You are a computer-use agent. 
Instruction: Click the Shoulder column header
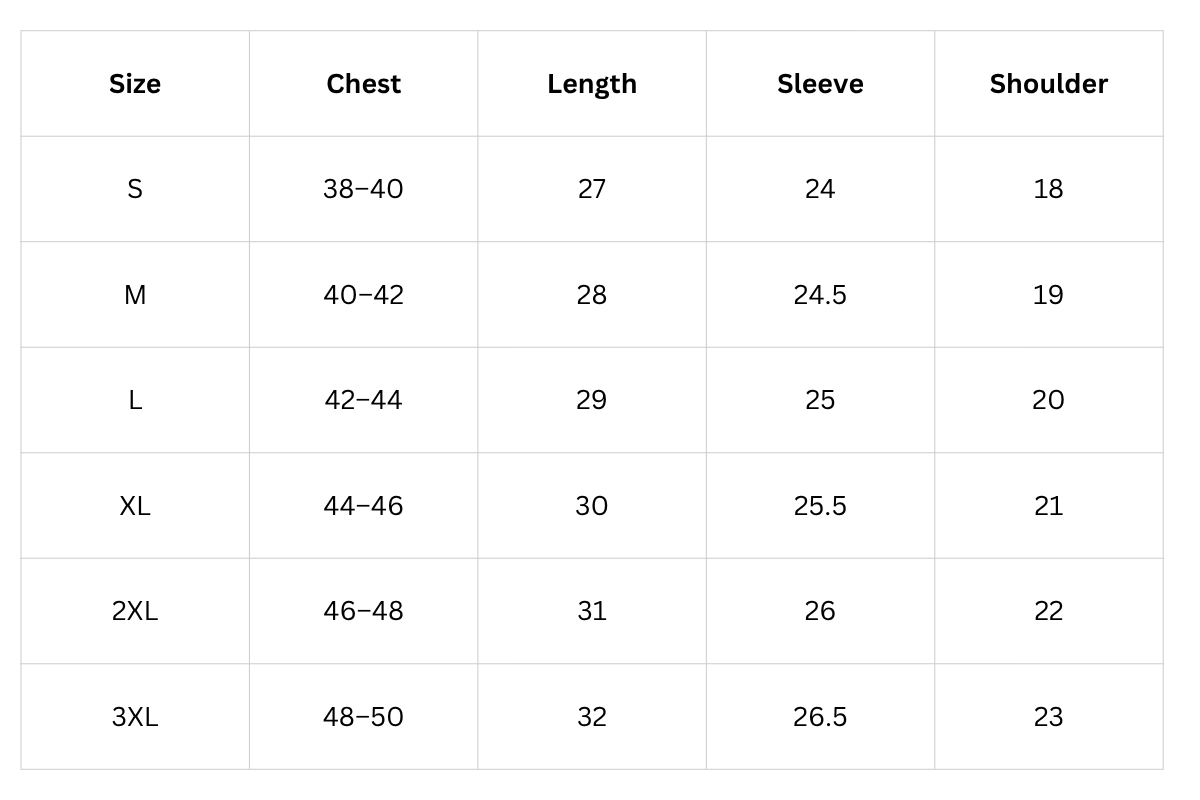(x=1048, y=84)
